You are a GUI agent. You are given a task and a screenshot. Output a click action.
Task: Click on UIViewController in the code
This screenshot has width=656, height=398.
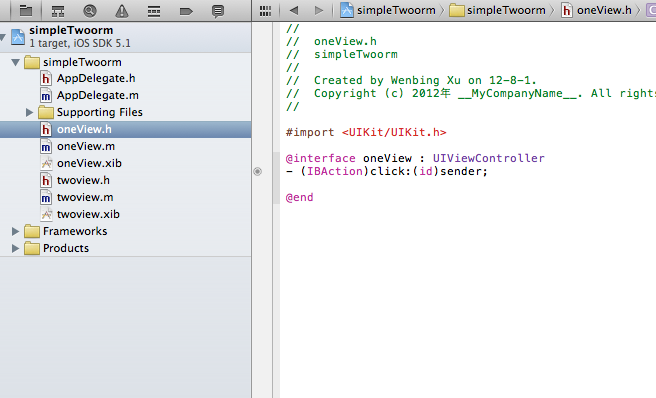click(x=489, y=158)
